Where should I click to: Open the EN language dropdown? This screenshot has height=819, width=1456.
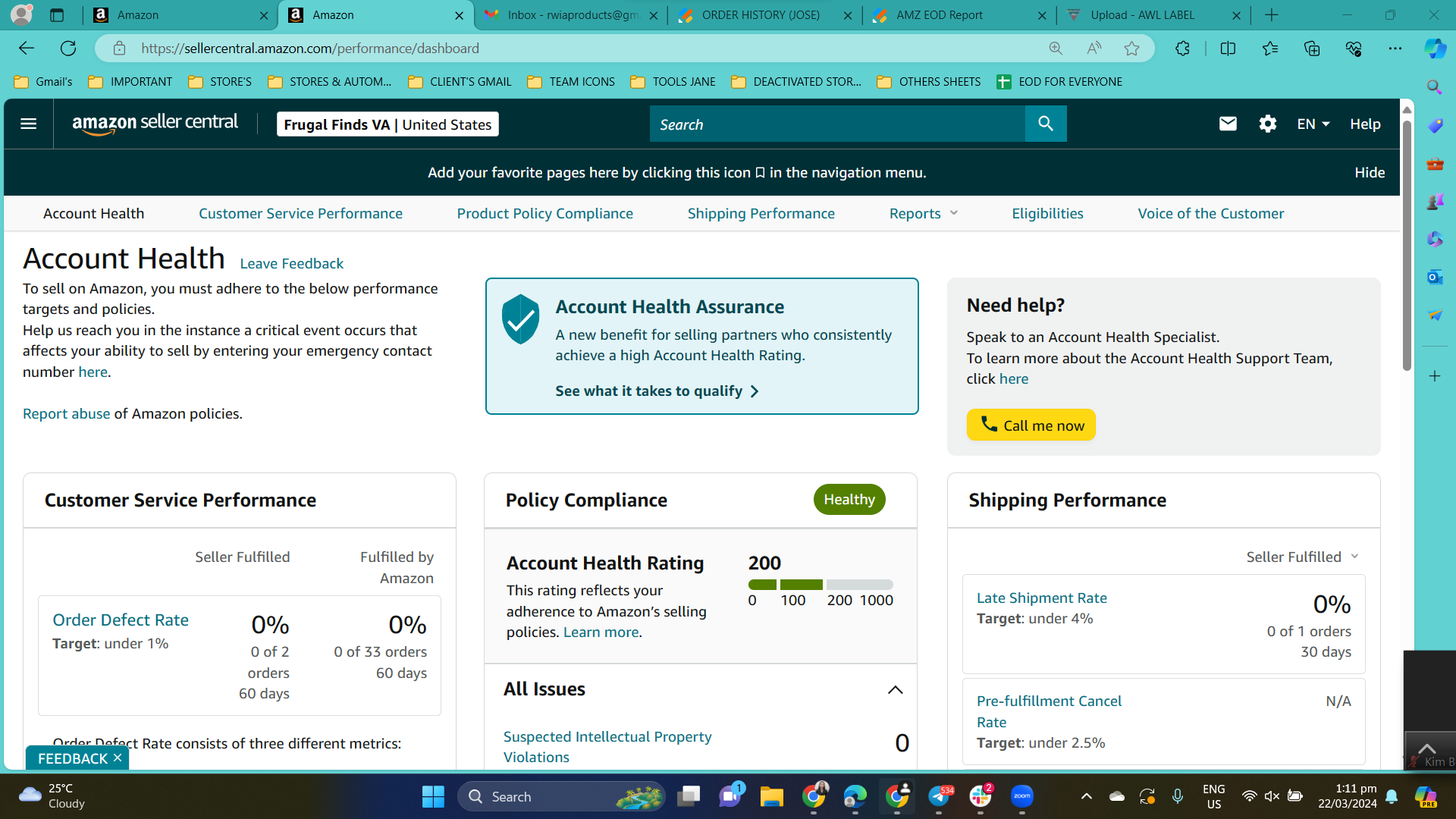pyautogui.click(x=1313, y=124)
